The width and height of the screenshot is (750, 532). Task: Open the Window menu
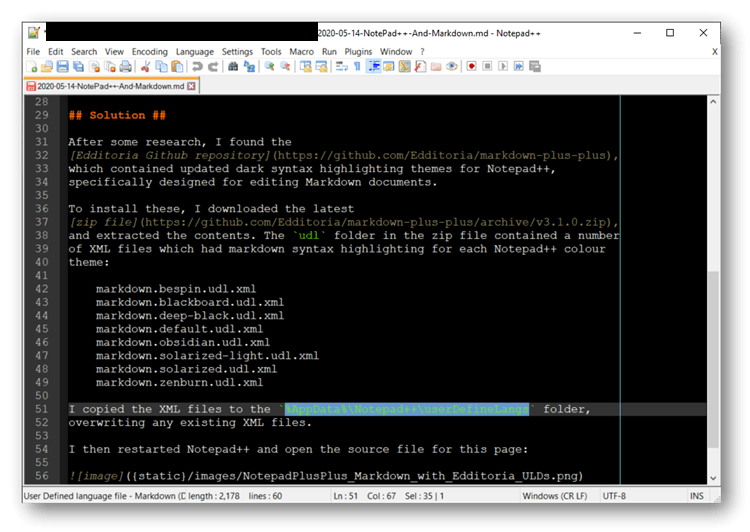396,52
